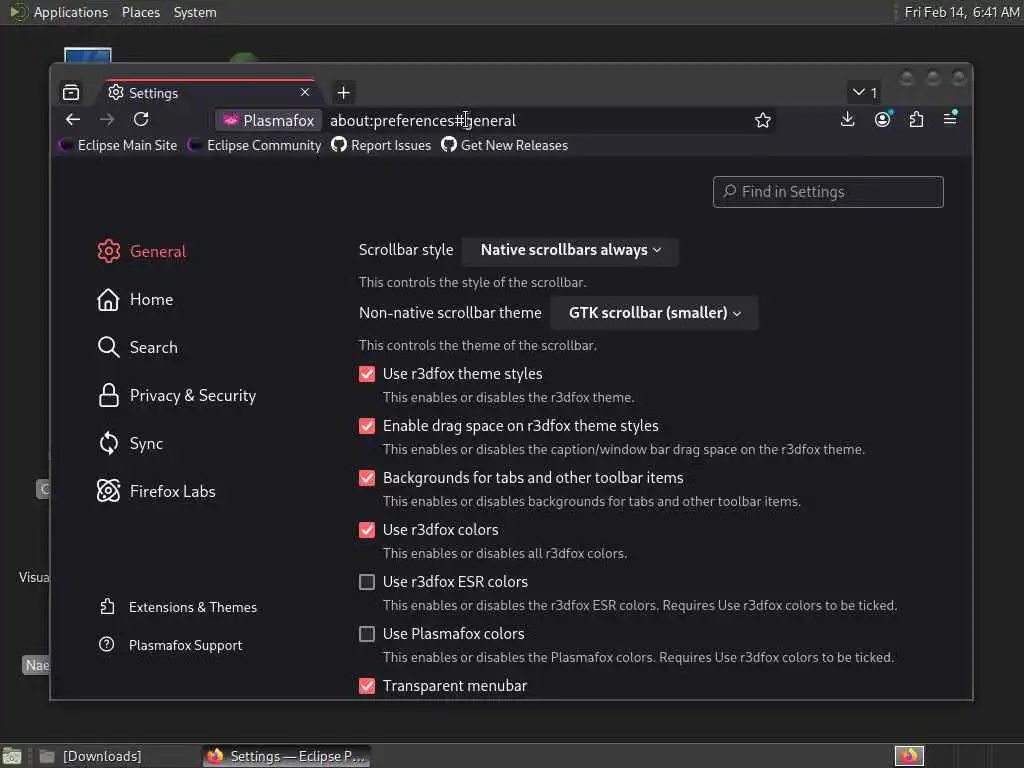Open the Eclipse Community bookmark
This screenshot has height=768, width=1024.
(x=255, y=145)
